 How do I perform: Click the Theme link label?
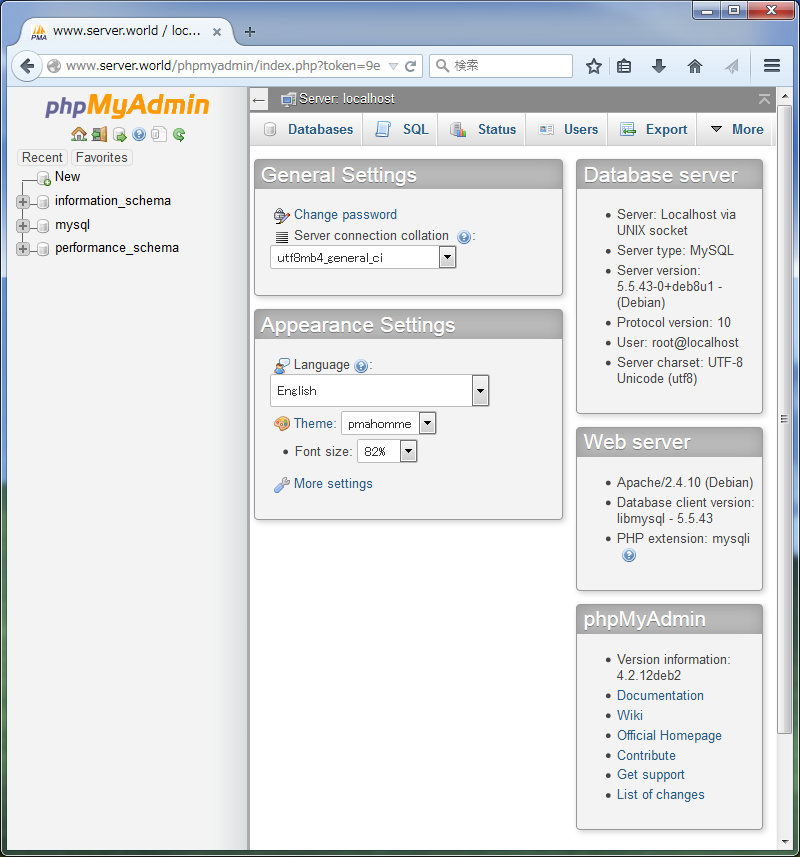coord(315,424)
